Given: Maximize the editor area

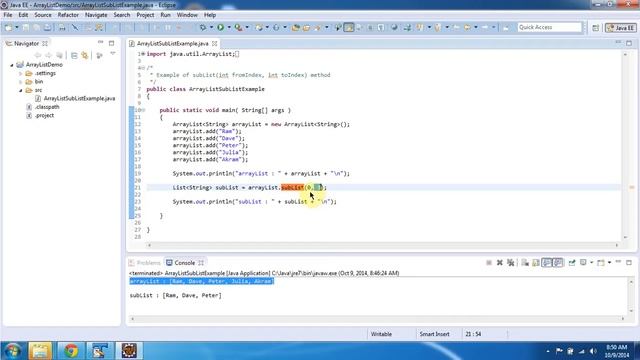Looking at the screenshot, I should coord(629,43).
